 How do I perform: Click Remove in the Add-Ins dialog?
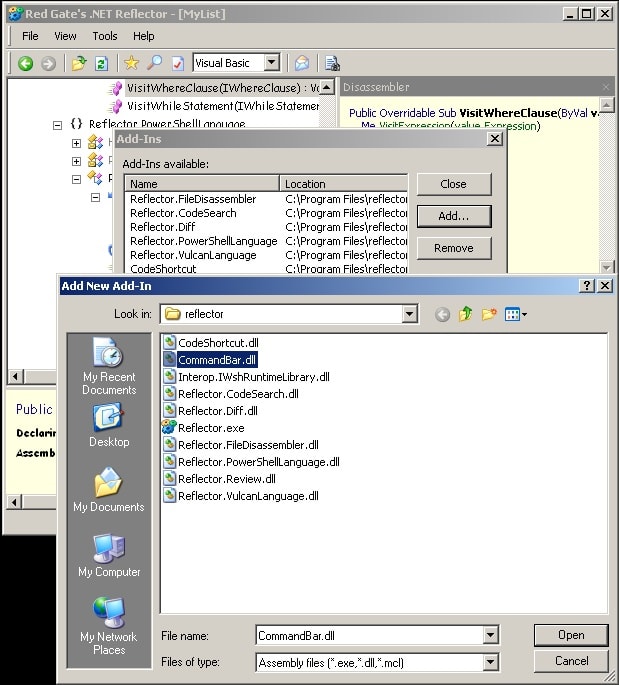tap(454, 248)
